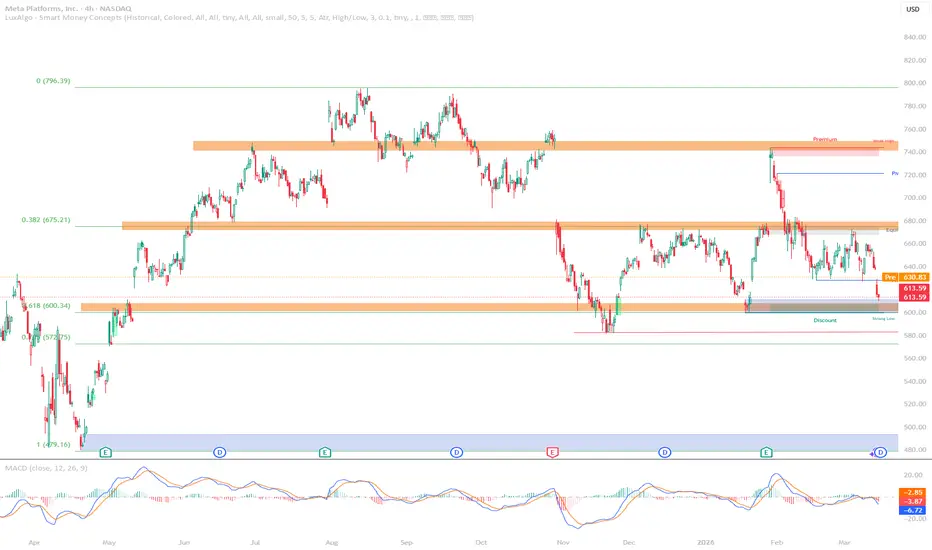Select the 0.382 (675.21) Fibonacci label
The image size is (932, 550).
[x=46, y=219]
